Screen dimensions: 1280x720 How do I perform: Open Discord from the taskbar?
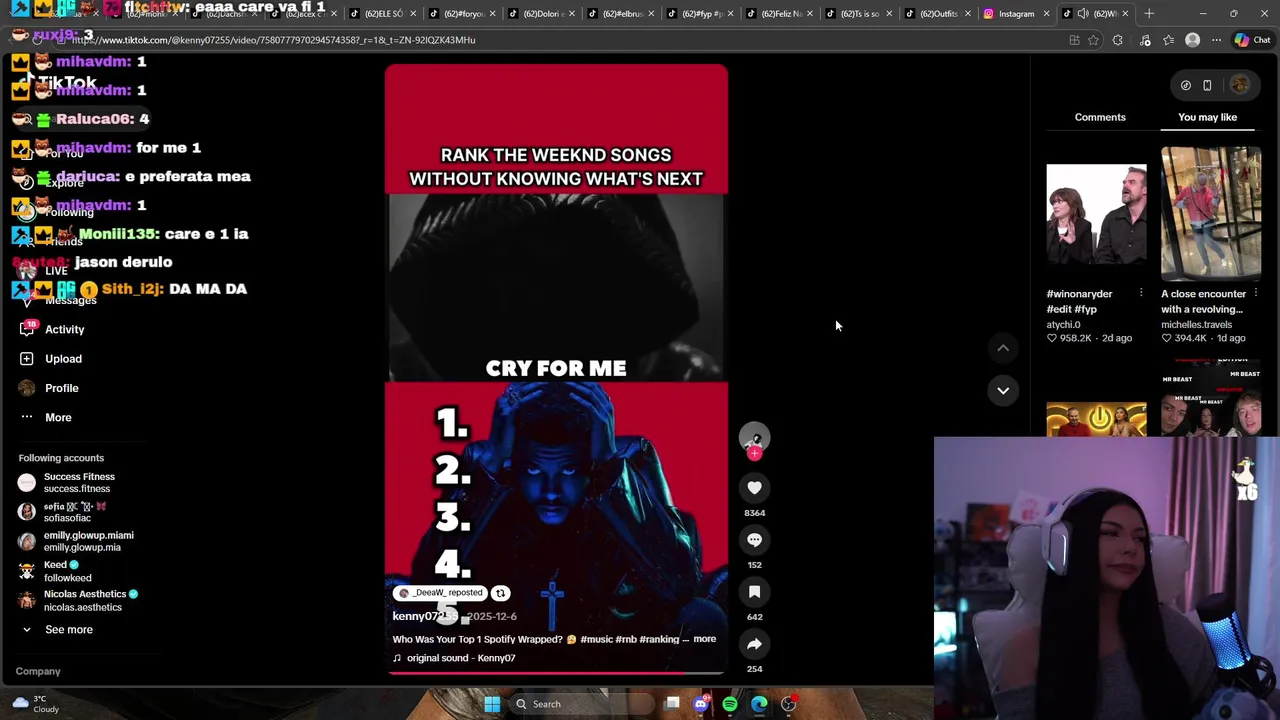tap(701, 704)
